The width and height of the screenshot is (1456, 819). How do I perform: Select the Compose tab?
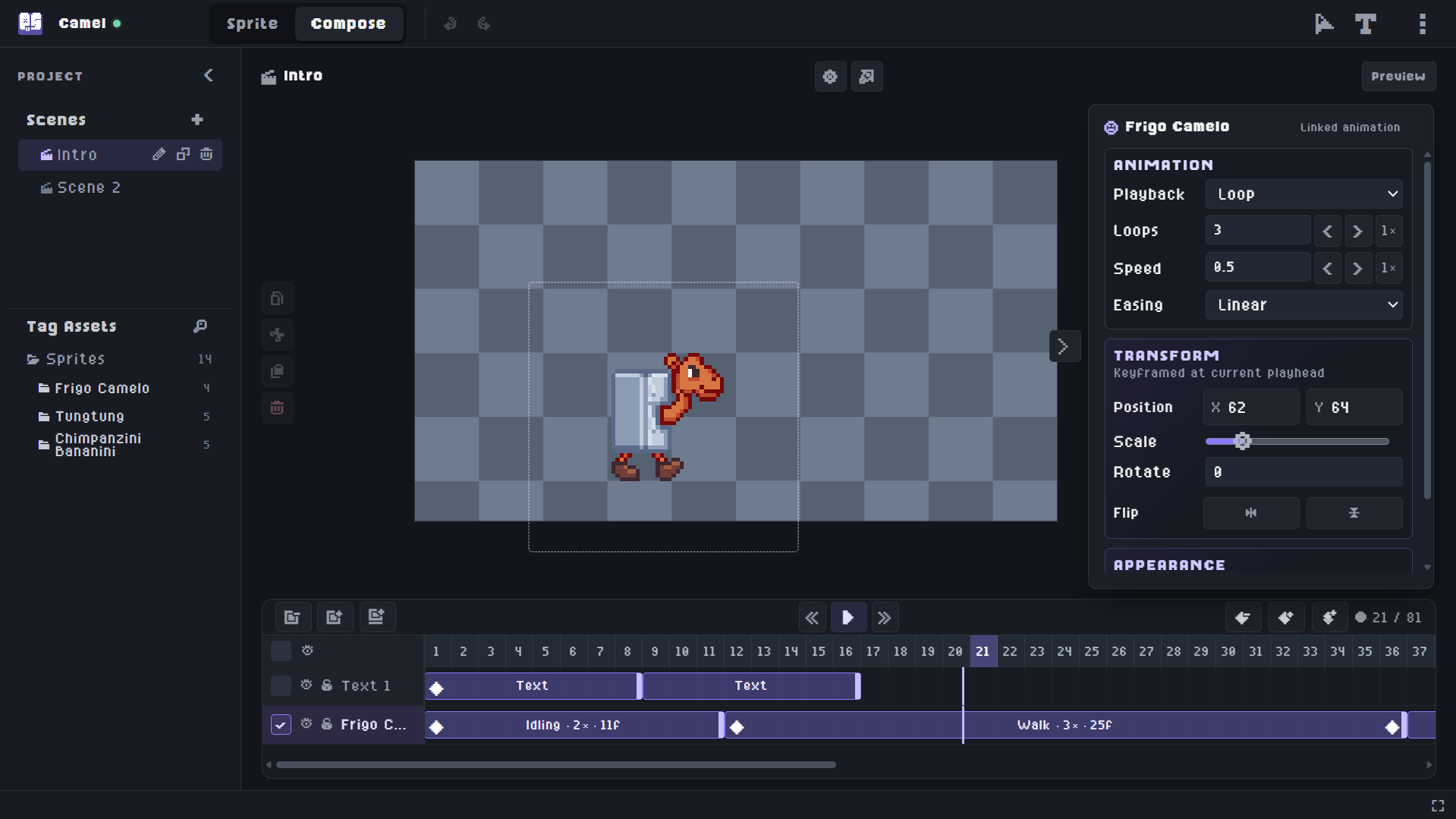[x=348, y=24]
